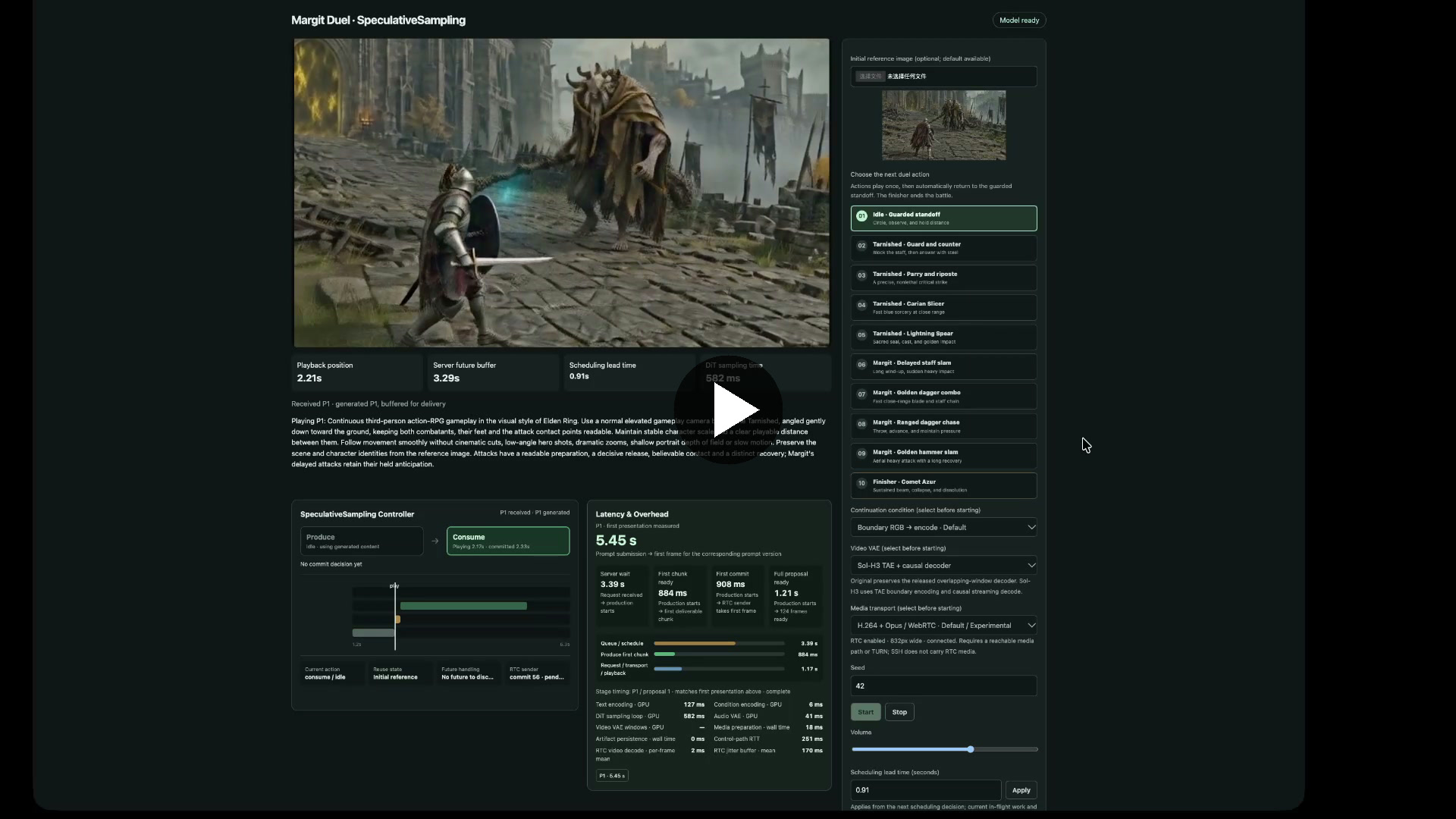The height and width of the screenshot is (819, 1456).
Task: Click the large play button overlay
Action: [728, 409]
